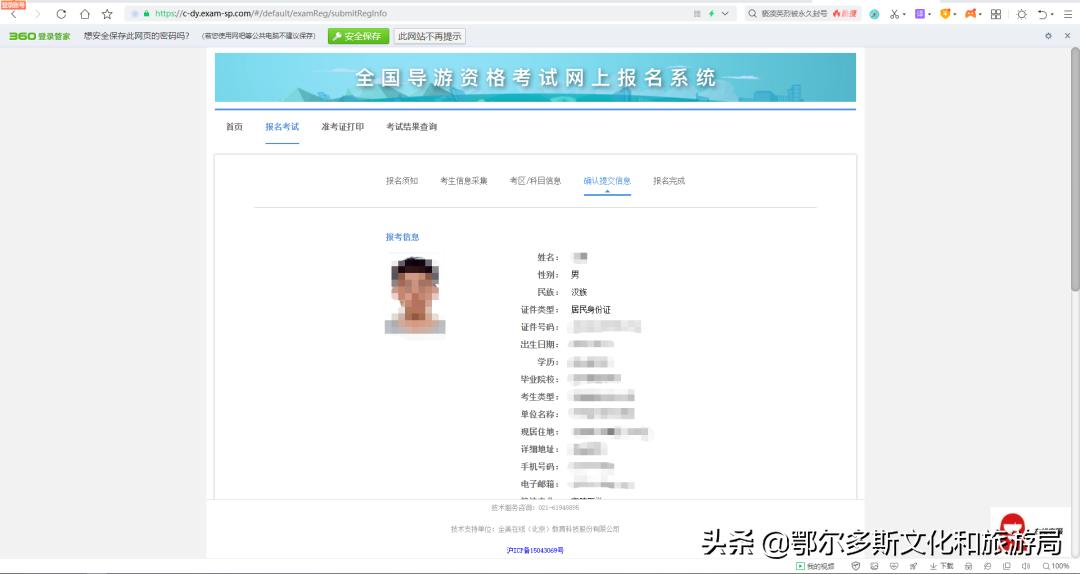
Task: Open the 准考证打印 tab
Action: 342,127
